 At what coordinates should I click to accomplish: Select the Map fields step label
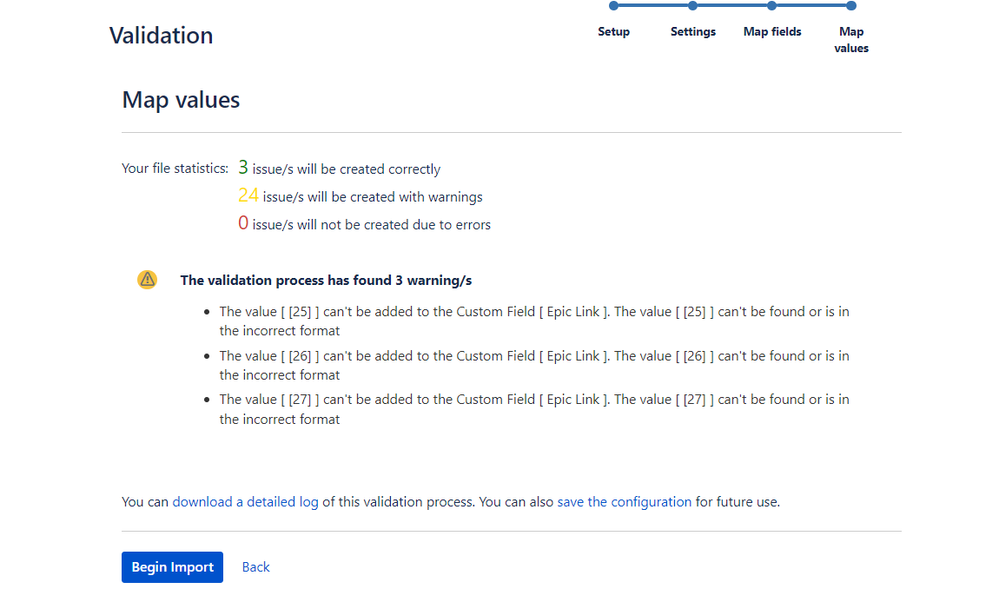tap(772, 31)
